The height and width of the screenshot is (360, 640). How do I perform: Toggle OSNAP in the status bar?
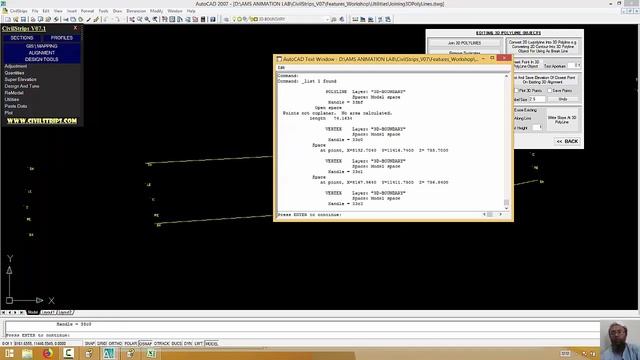[x=145, y=344]
